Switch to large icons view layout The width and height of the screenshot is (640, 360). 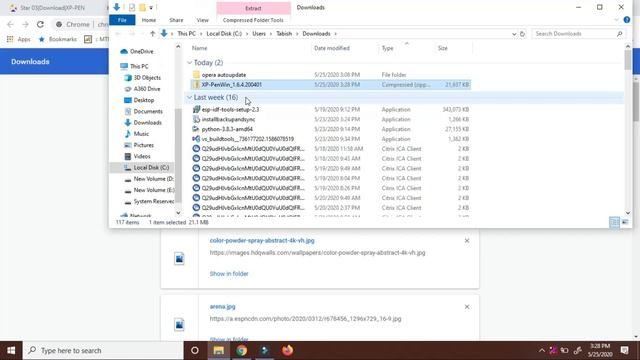click(x=625, y=222)
